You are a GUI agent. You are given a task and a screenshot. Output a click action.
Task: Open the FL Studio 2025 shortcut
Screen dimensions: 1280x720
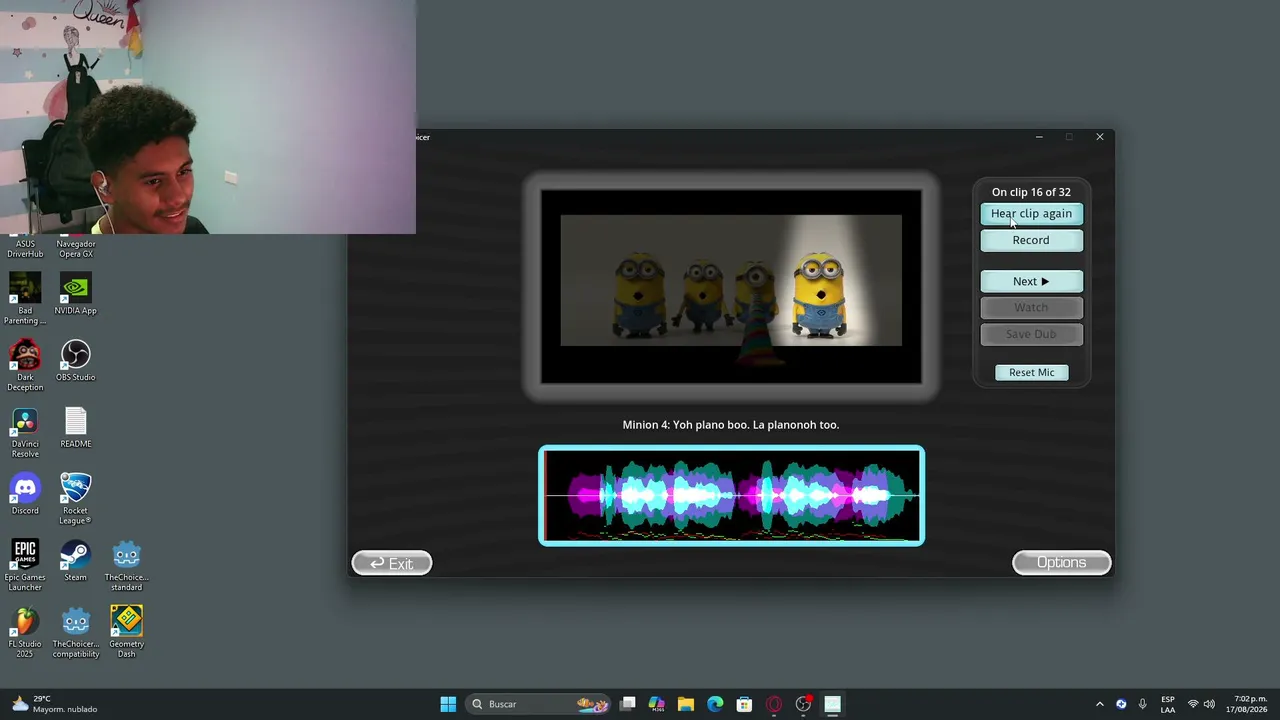tap(25, 633)
